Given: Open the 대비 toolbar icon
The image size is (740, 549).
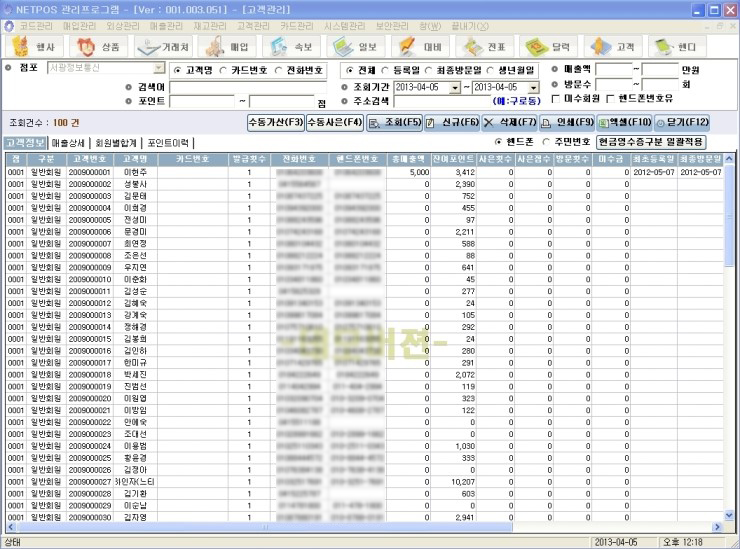Looking at the screenshot, I should tap(420, 47).
